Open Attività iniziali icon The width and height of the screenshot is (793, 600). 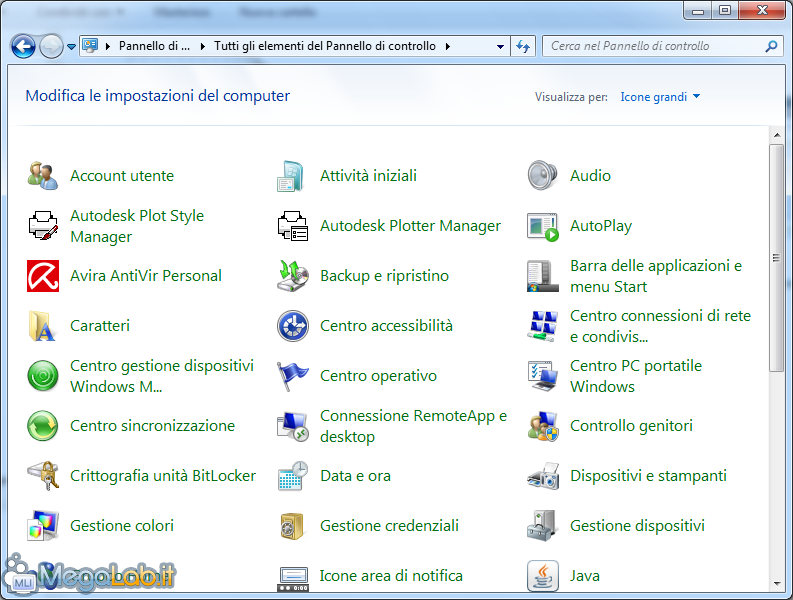coord(292,176)
